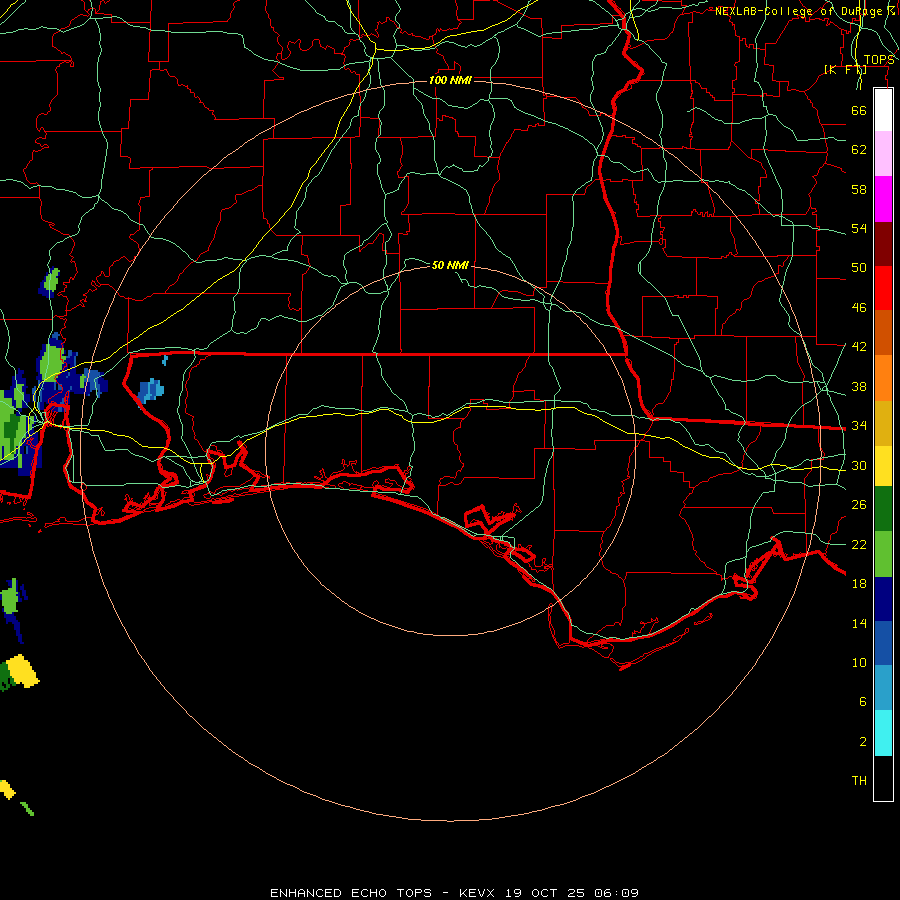
Task: Click the orange legend swatch near 38
Action: pos(883,378)
